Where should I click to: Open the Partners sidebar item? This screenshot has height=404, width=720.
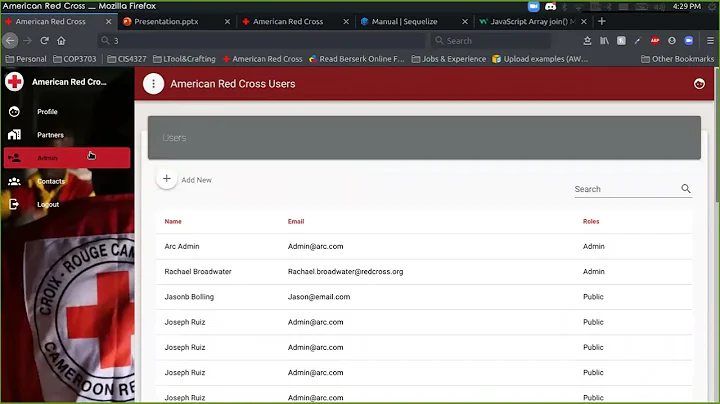click(x=67, y=135)
